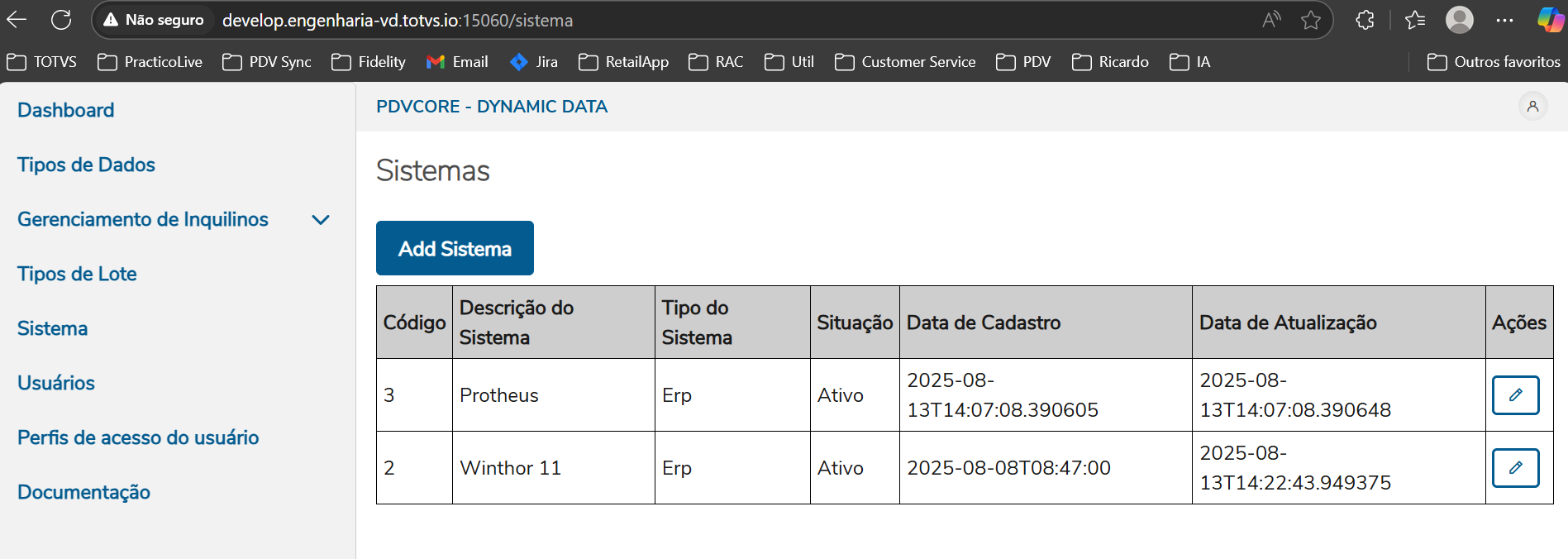
Task: Add page to favorites with star icon
Action: tap(1311, 20)
